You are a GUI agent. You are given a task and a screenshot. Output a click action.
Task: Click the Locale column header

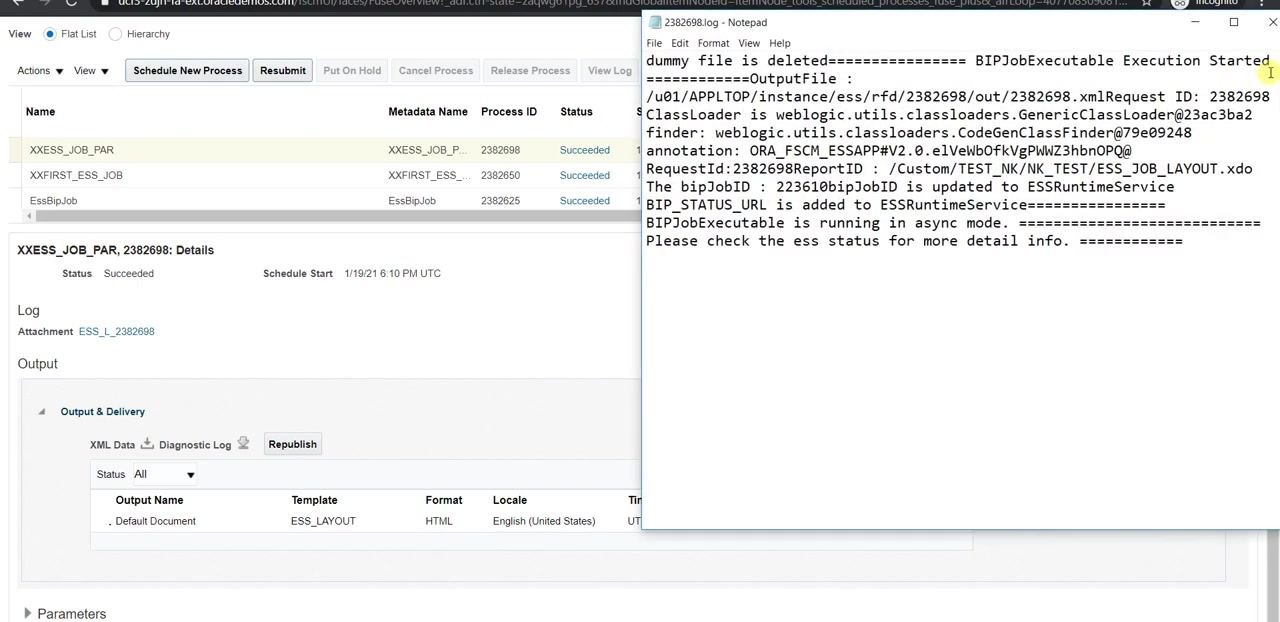[510, 500]
